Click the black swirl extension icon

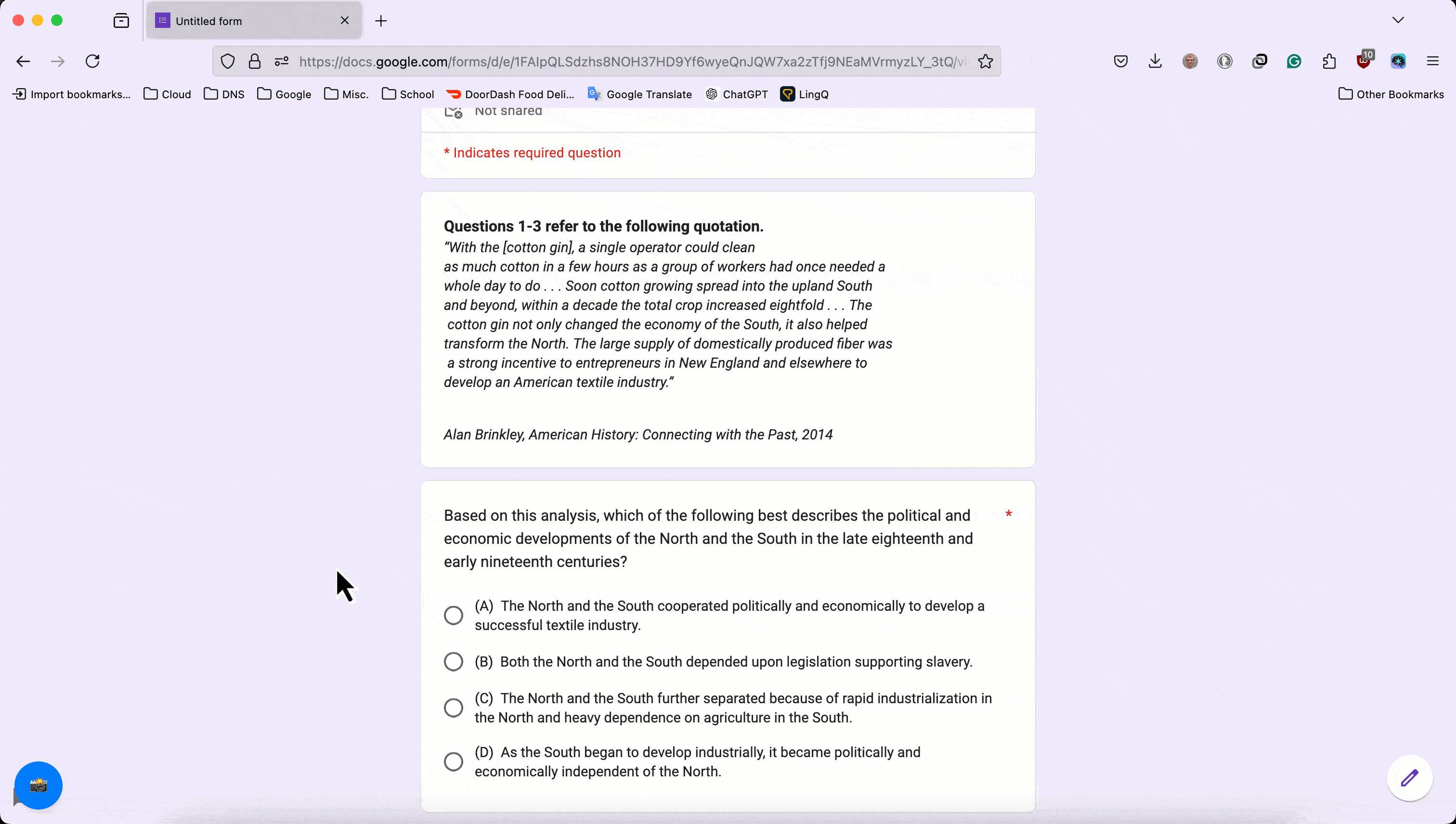pyautogui.click(x=1260, y=61)
